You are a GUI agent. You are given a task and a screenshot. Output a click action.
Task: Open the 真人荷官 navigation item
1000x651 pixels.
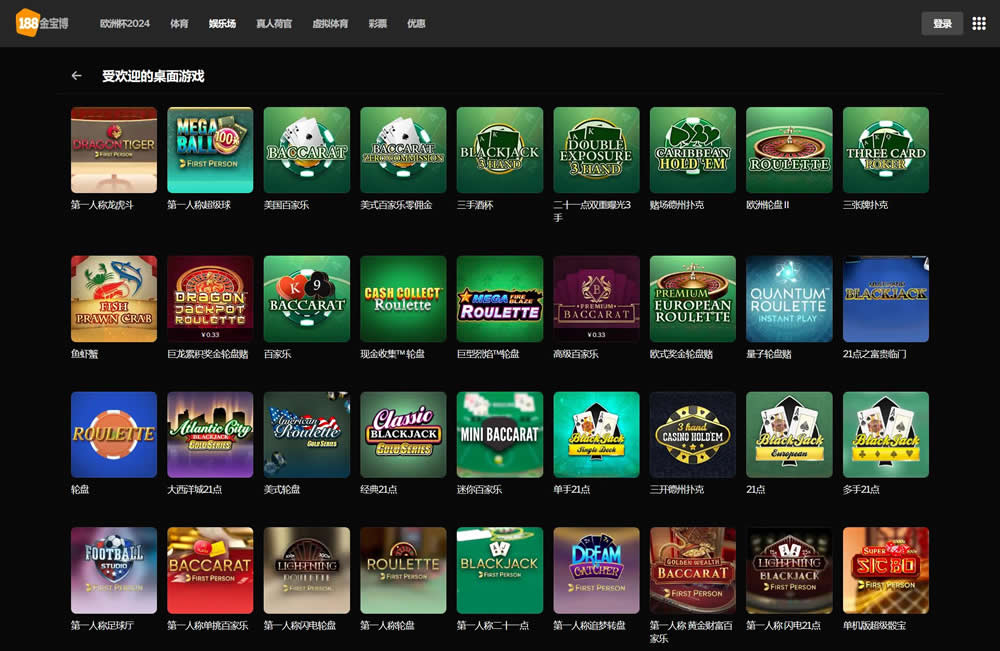(274, 24)
